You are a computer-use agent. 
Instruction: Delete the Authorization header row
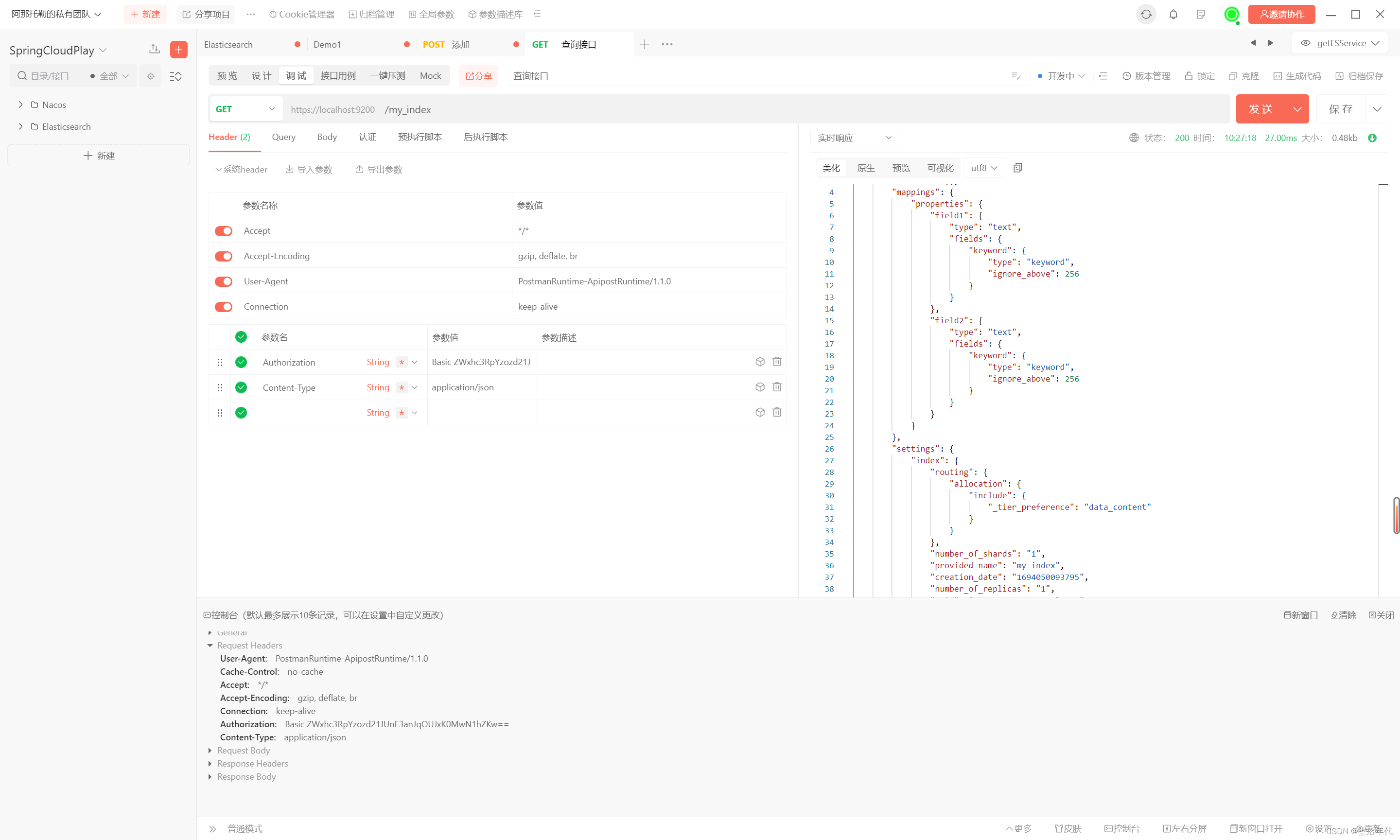pyautogui.click(x=776, y=362)
